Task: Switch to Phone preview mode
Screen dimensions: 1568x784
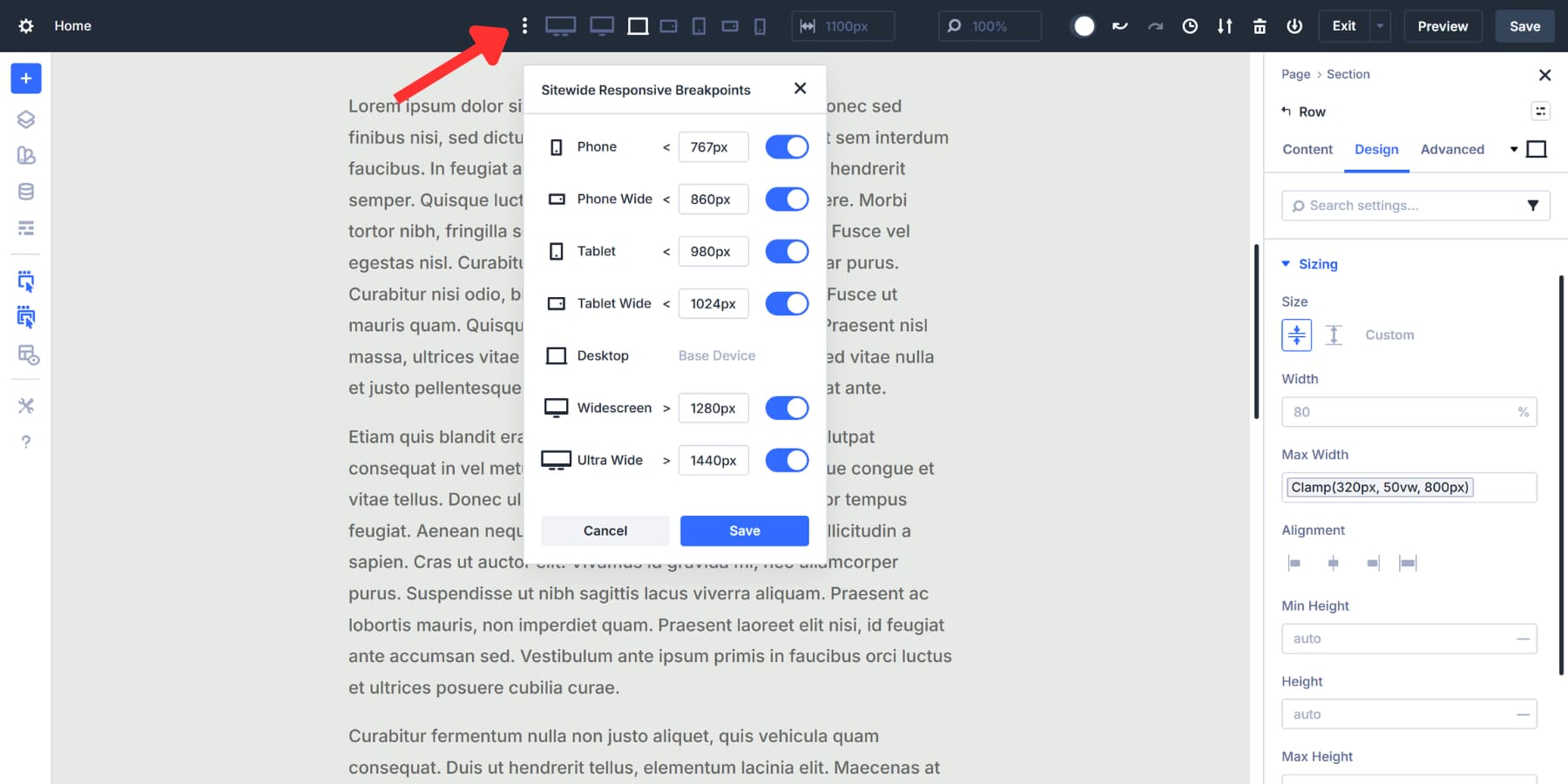Action: click(x=760, y=25)
